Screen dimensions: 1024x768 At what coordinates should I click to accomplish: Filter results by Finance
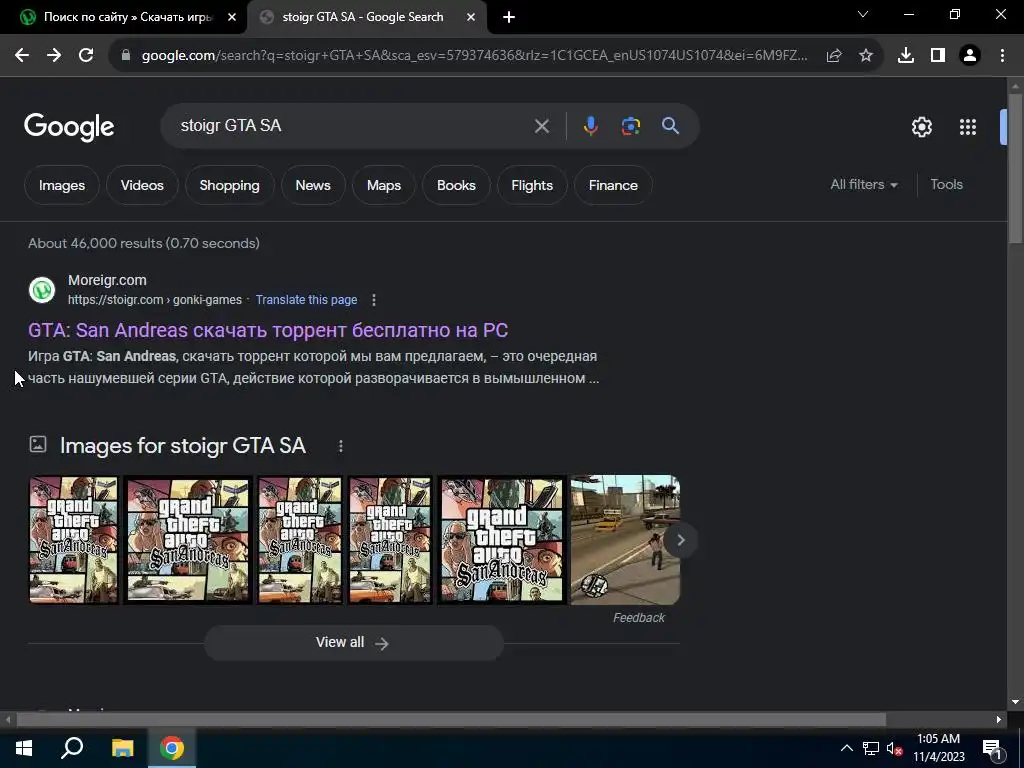click(x=613, y=185)
